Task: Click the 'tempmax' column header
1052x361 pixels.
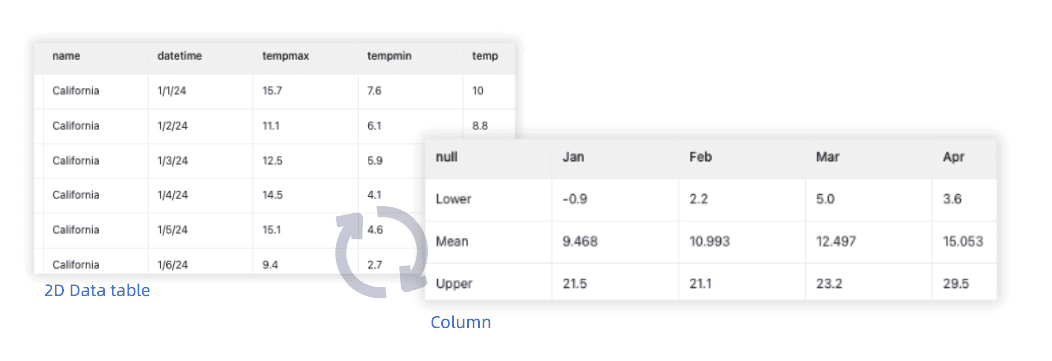Action: point(285,56)
